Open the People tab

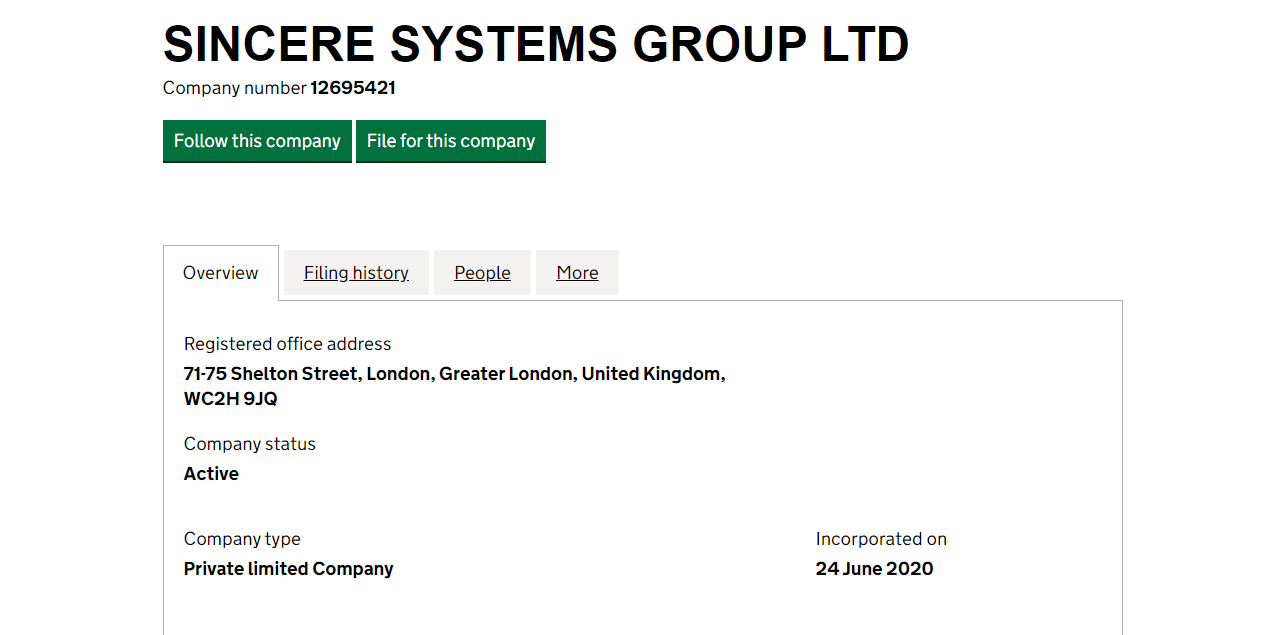click(482, 273)
